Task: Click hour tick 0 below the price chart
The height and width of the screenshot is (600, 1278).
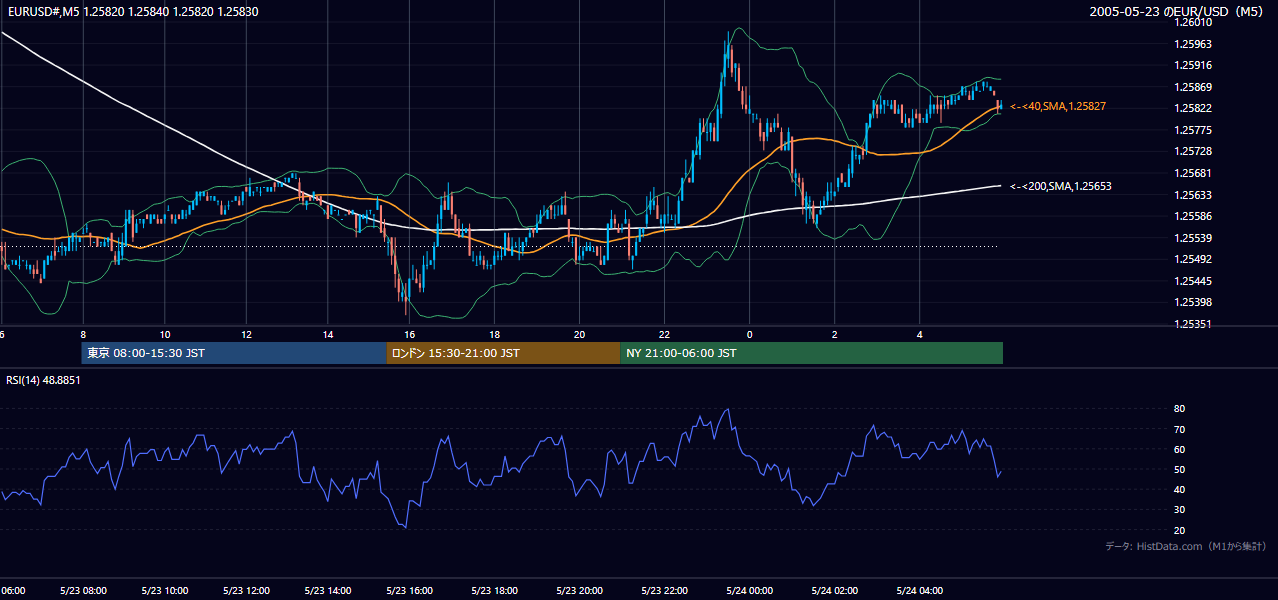Action: 749,334
